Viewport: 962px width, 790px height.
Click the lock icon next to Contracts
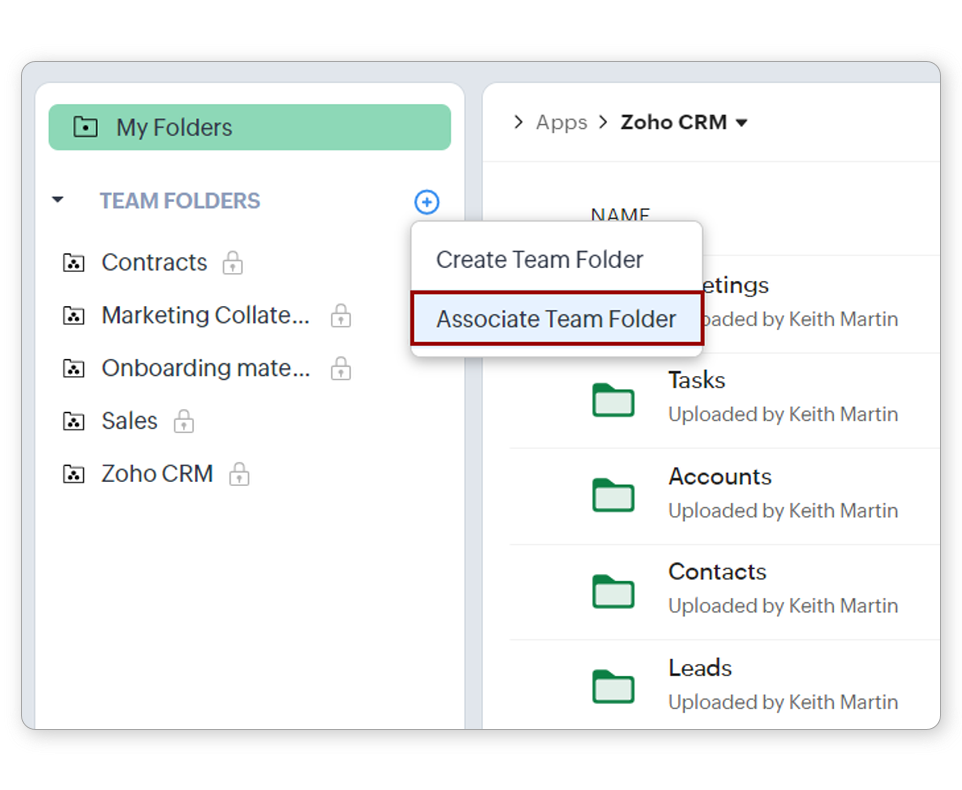[232, 263]
